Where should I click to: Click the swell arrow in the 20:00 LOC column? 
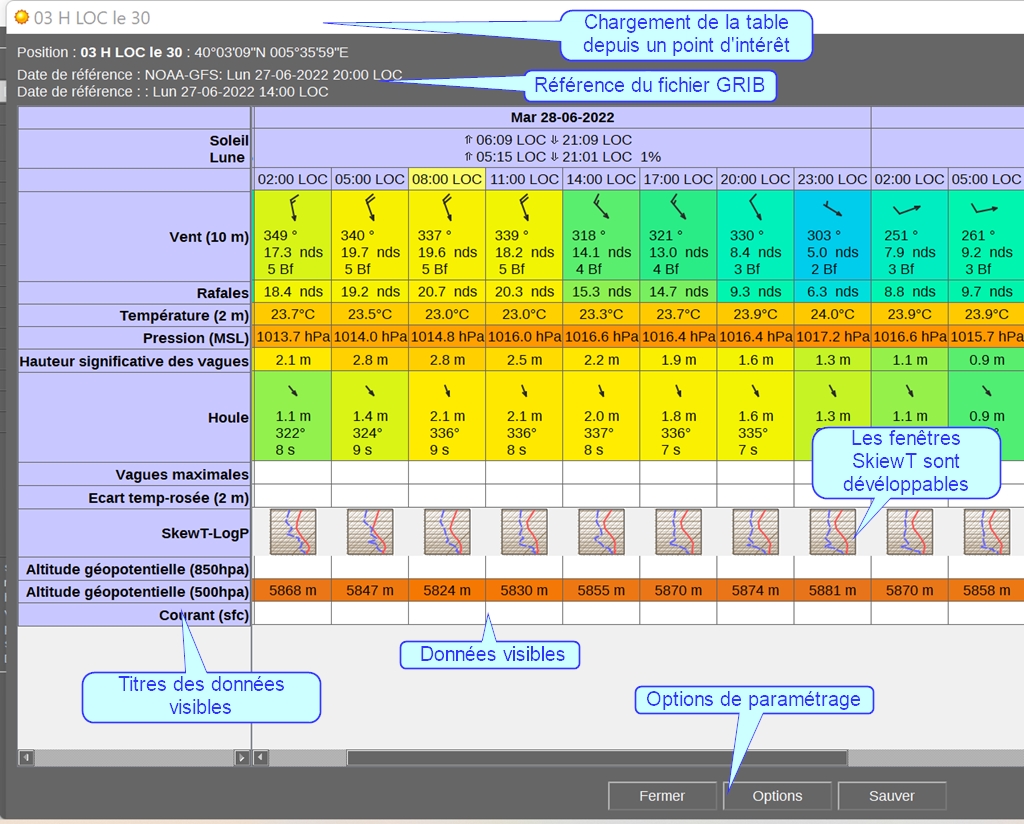coord(756,390)
